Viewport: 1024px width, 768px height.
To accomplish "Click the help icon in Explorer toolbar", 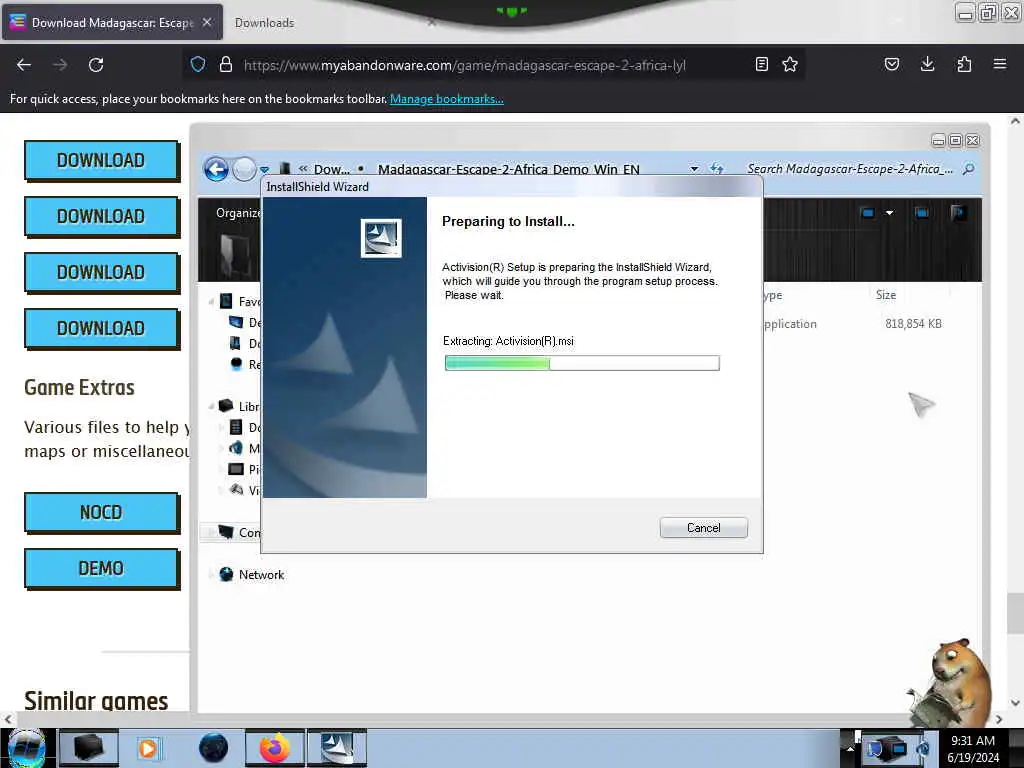I will tap(959, 212).
